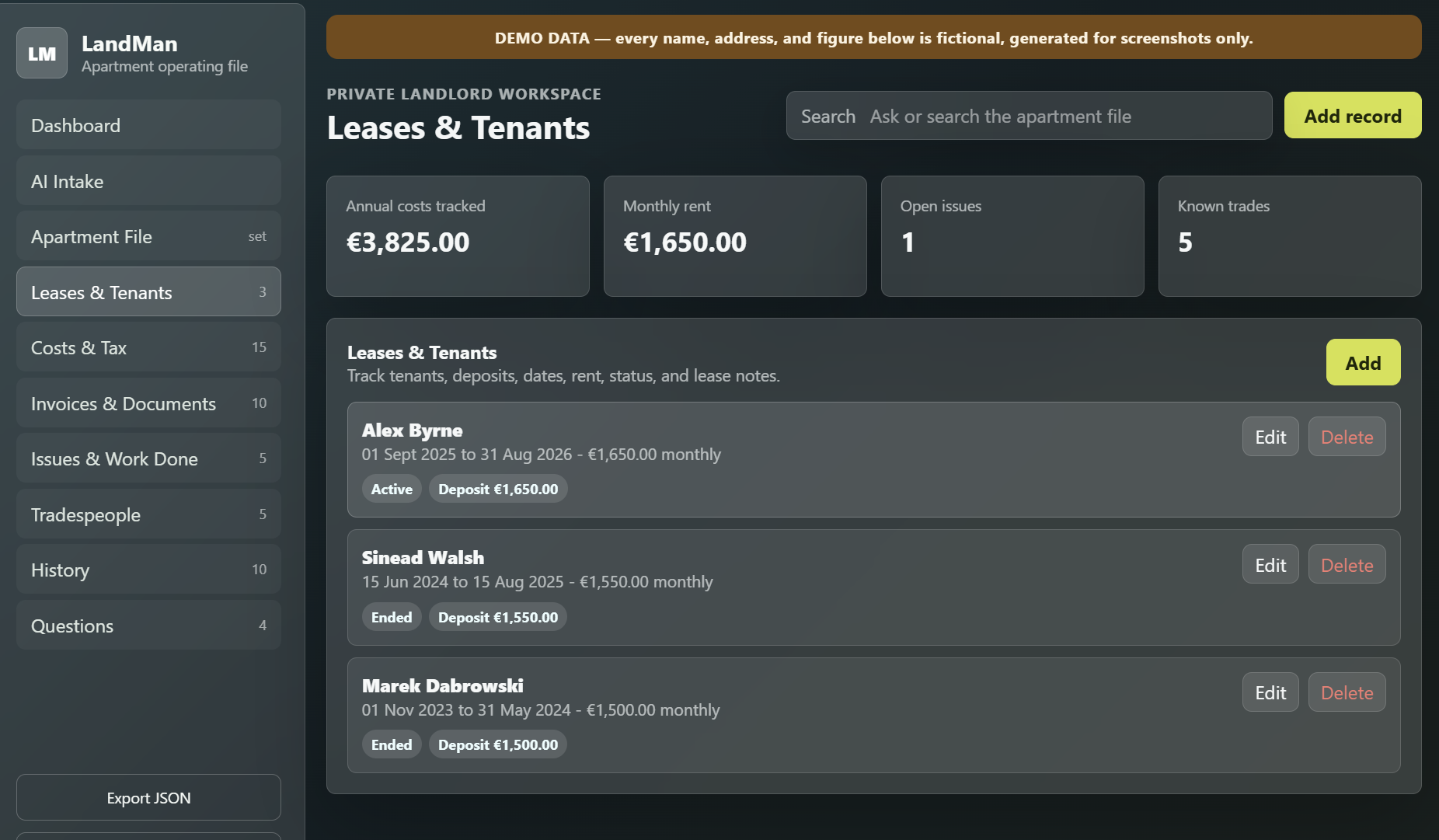Click the '01 Nov 2023 to 31 May 2024' text

[466, 710]
